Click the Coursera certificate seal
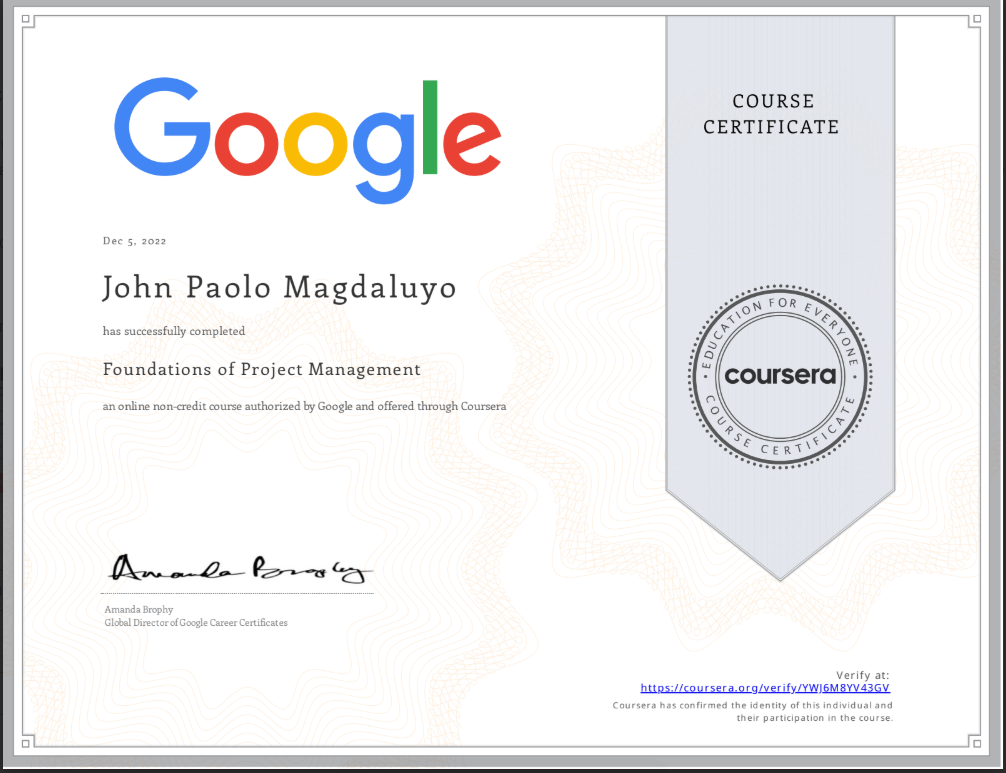 pos(780,377)
